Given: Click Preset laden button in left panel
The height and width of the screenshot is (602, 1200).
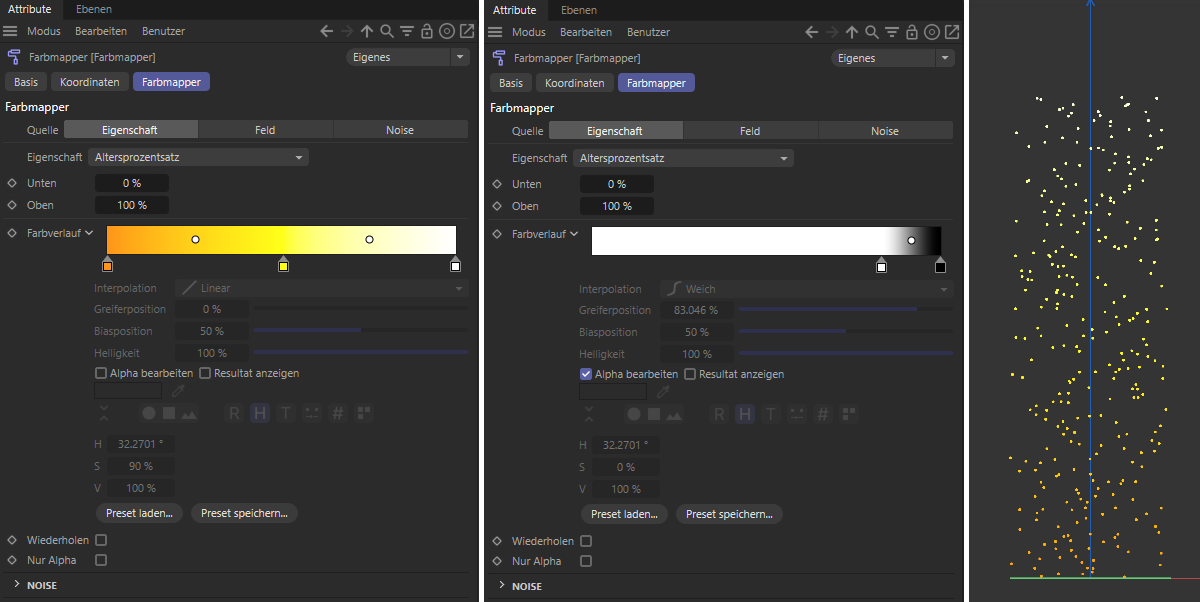Looking at the screenshot, I should pyautogui.click(x=140, y=513).
